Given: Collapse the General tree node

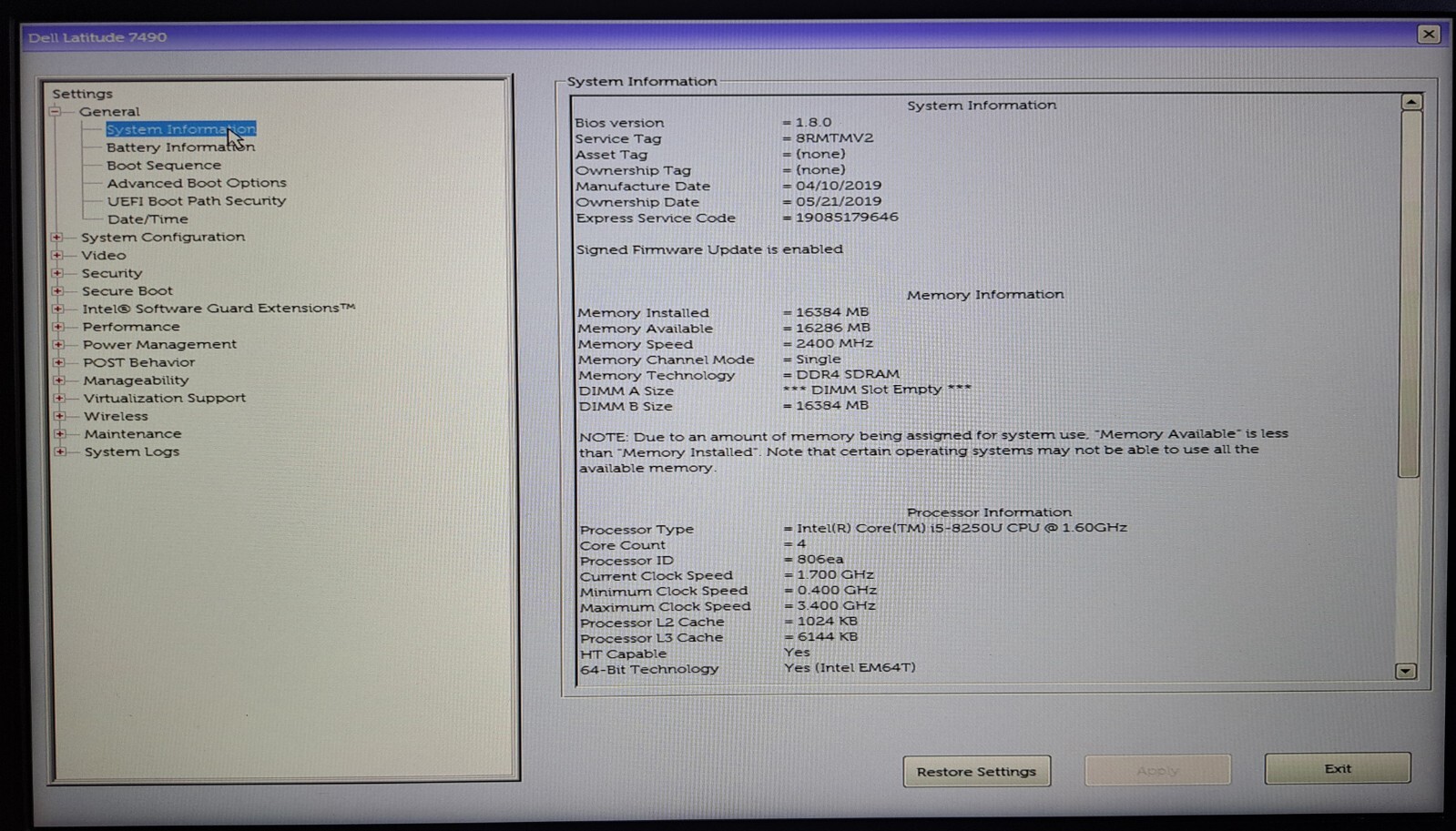Looking at the screenshot, I should click(56, 112).
